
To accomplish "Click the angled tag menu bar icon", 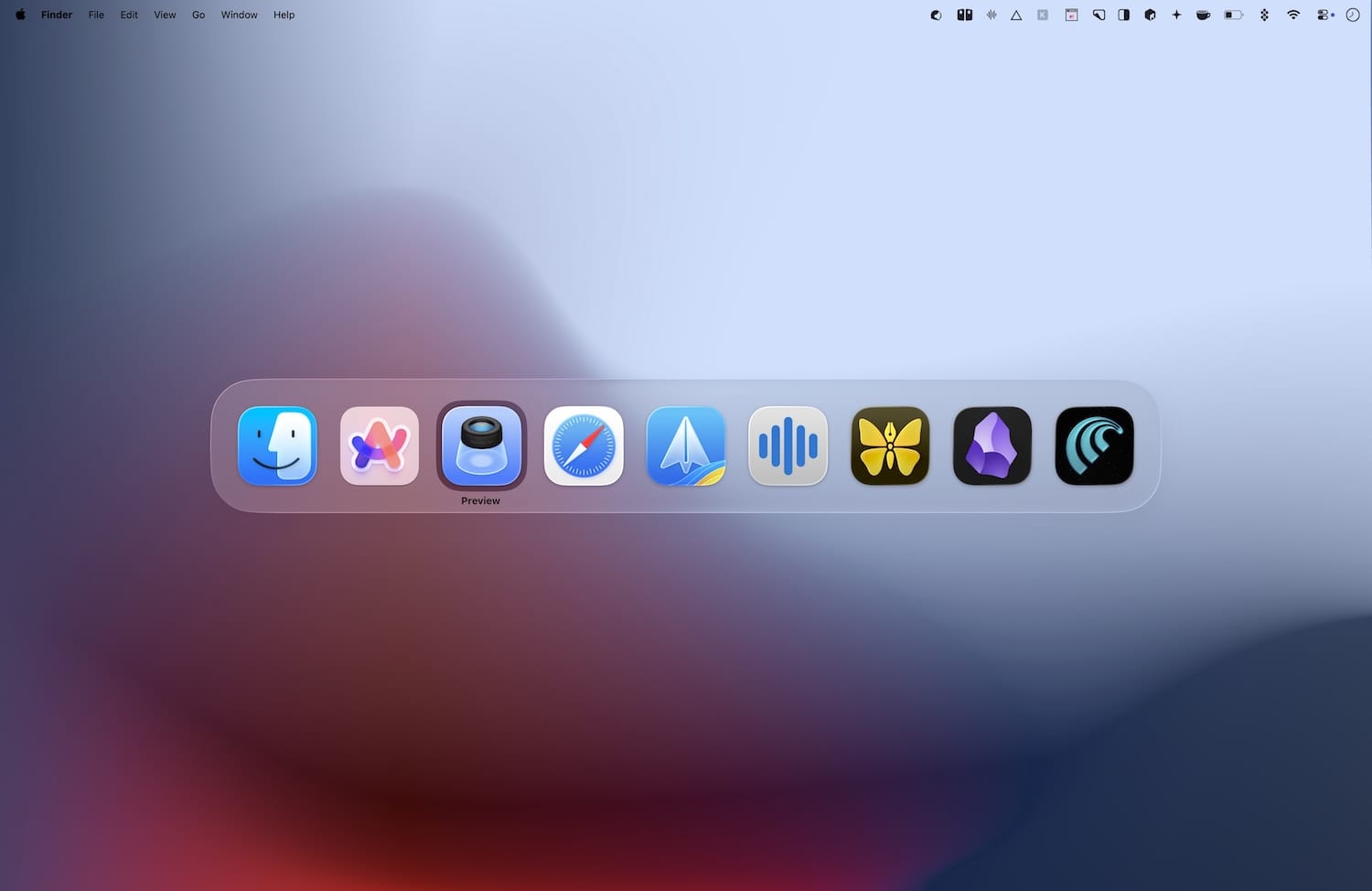I will pos(1099,15).
